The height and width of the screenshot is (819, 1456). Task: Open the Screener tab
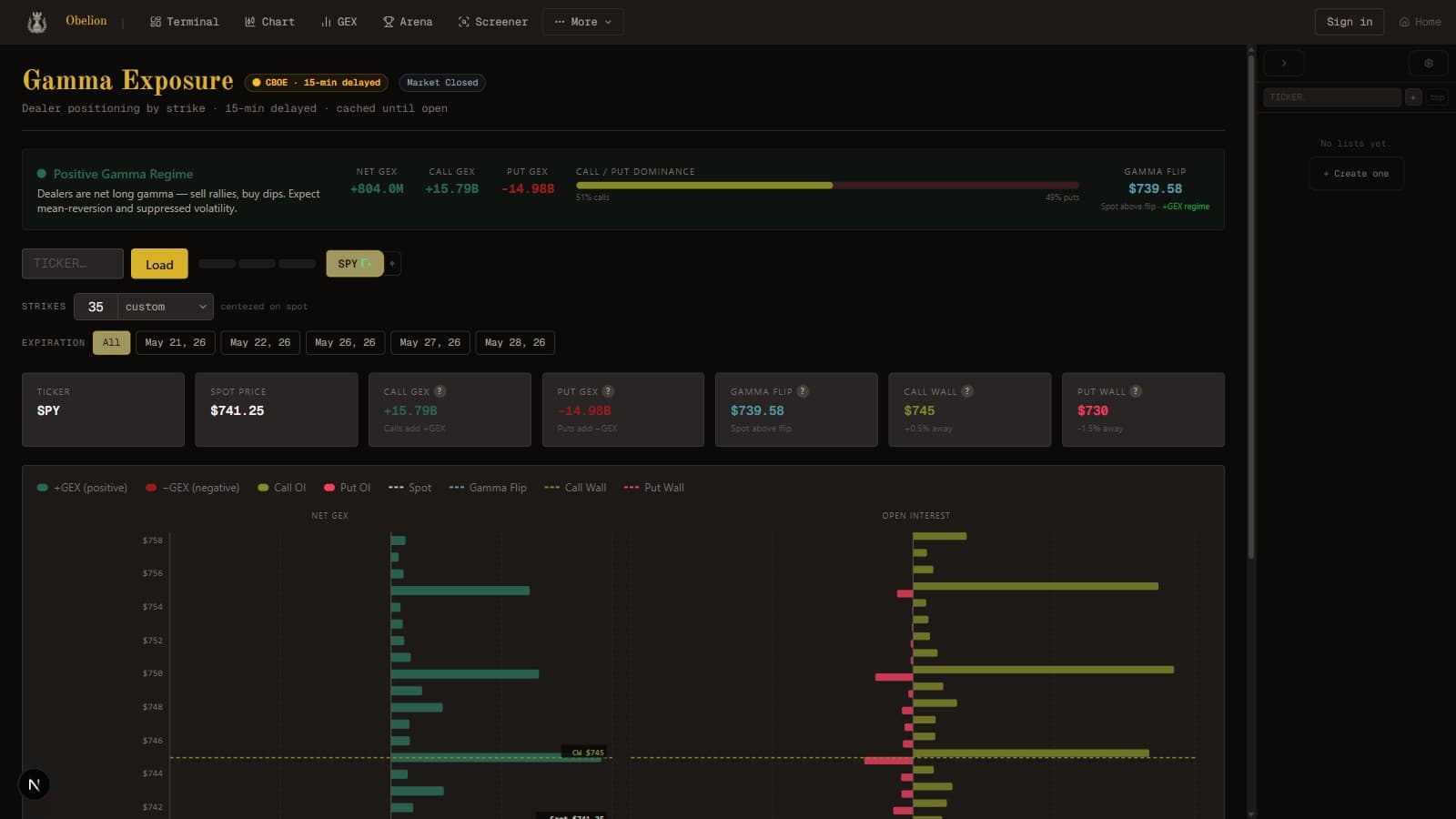pyautogui.click(x=492, y=22)
